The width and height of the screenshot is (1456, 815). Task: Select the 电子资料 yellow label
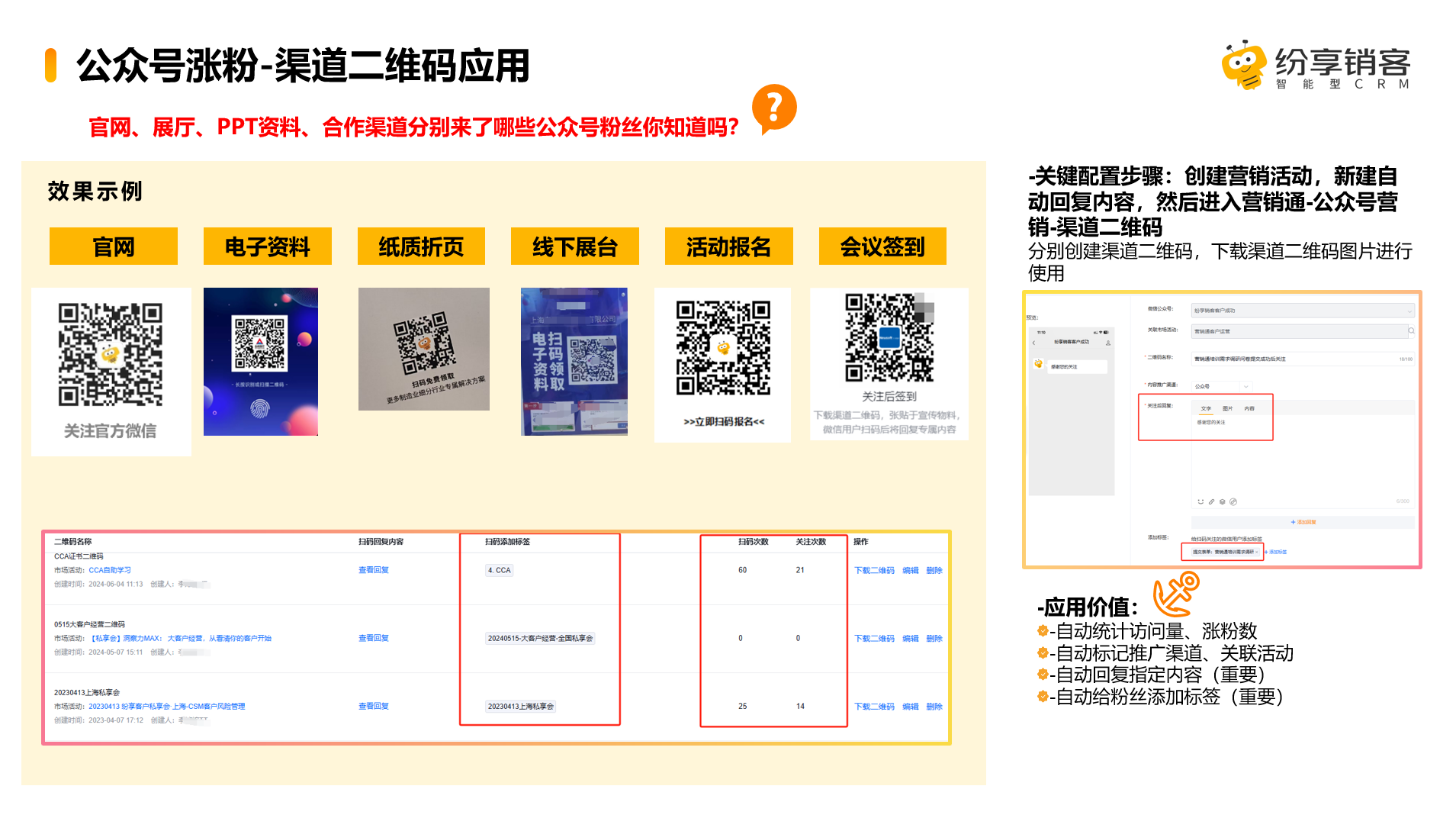(268, 246)
